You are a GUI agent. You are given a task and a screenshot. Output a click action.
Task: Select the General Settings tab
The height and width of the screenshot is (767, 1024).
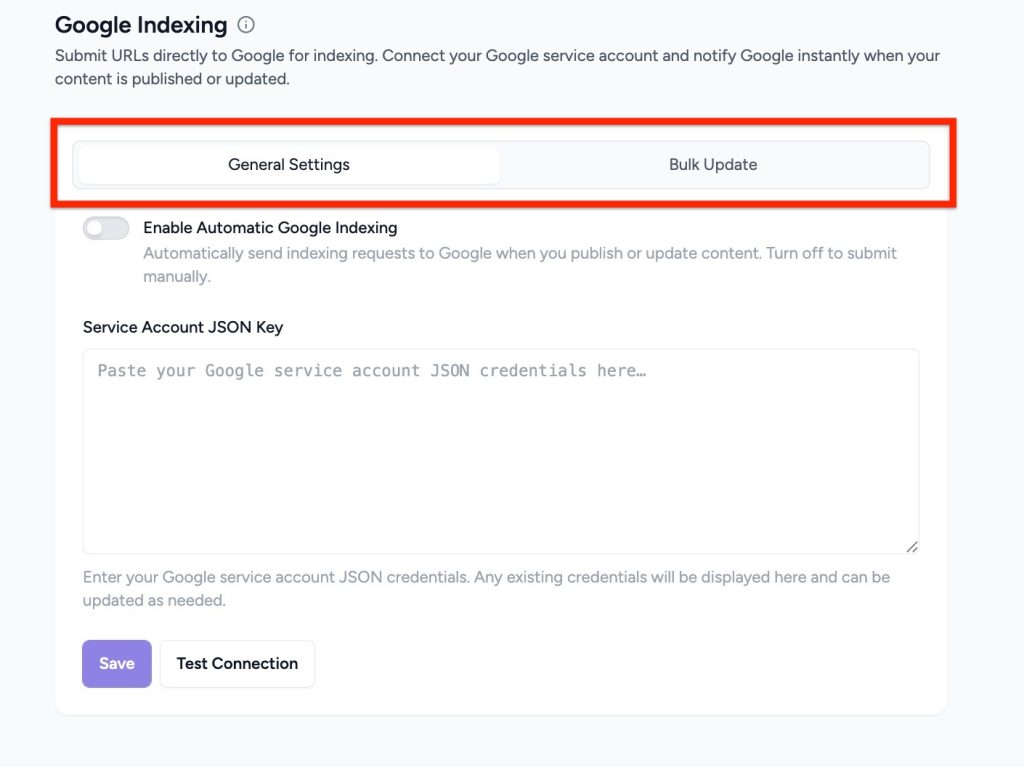[x=289, y=164]
